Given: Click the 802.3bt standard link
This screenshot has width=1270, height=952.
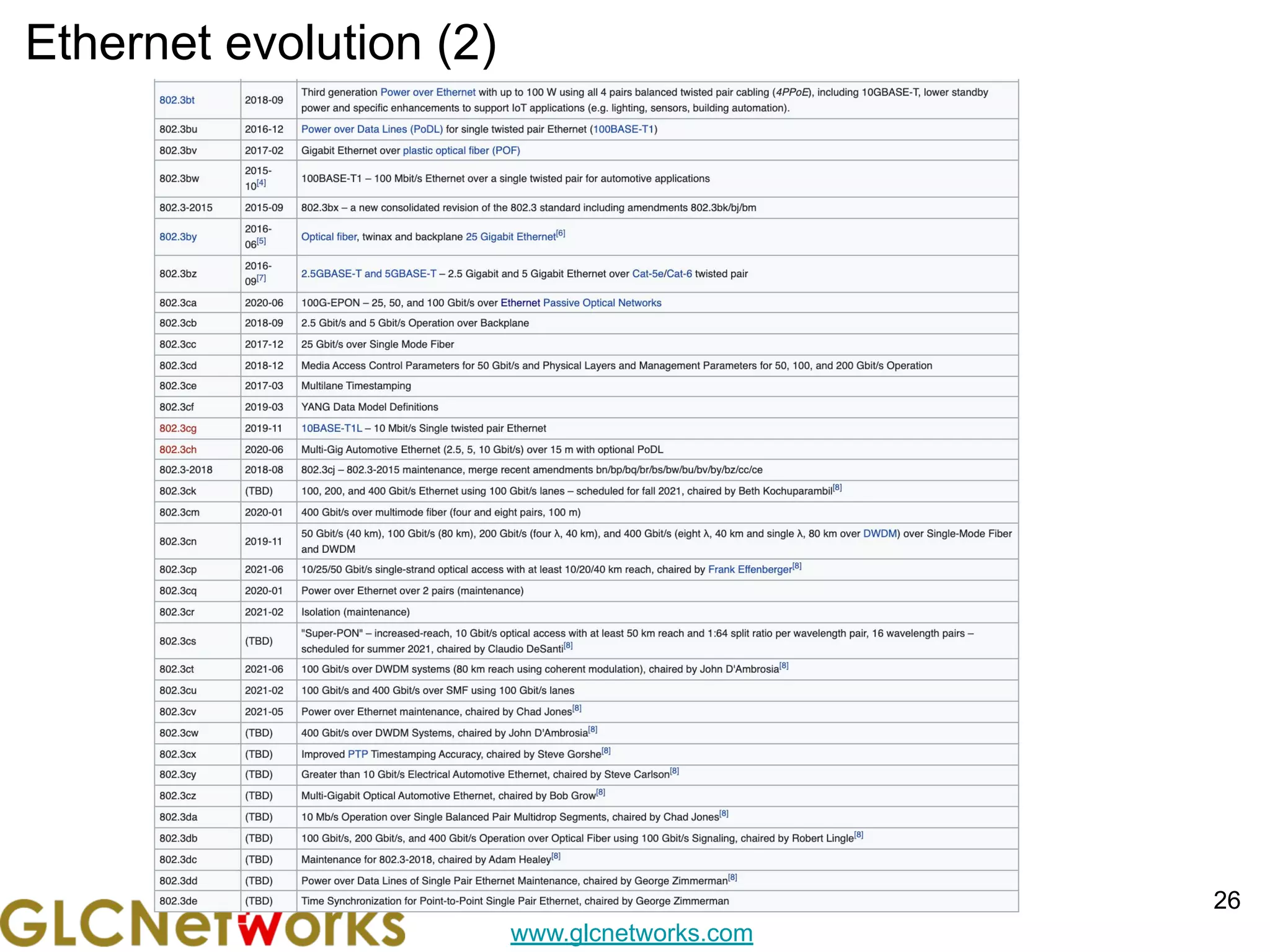Looking at the screenshot, I should coord(177,100).
